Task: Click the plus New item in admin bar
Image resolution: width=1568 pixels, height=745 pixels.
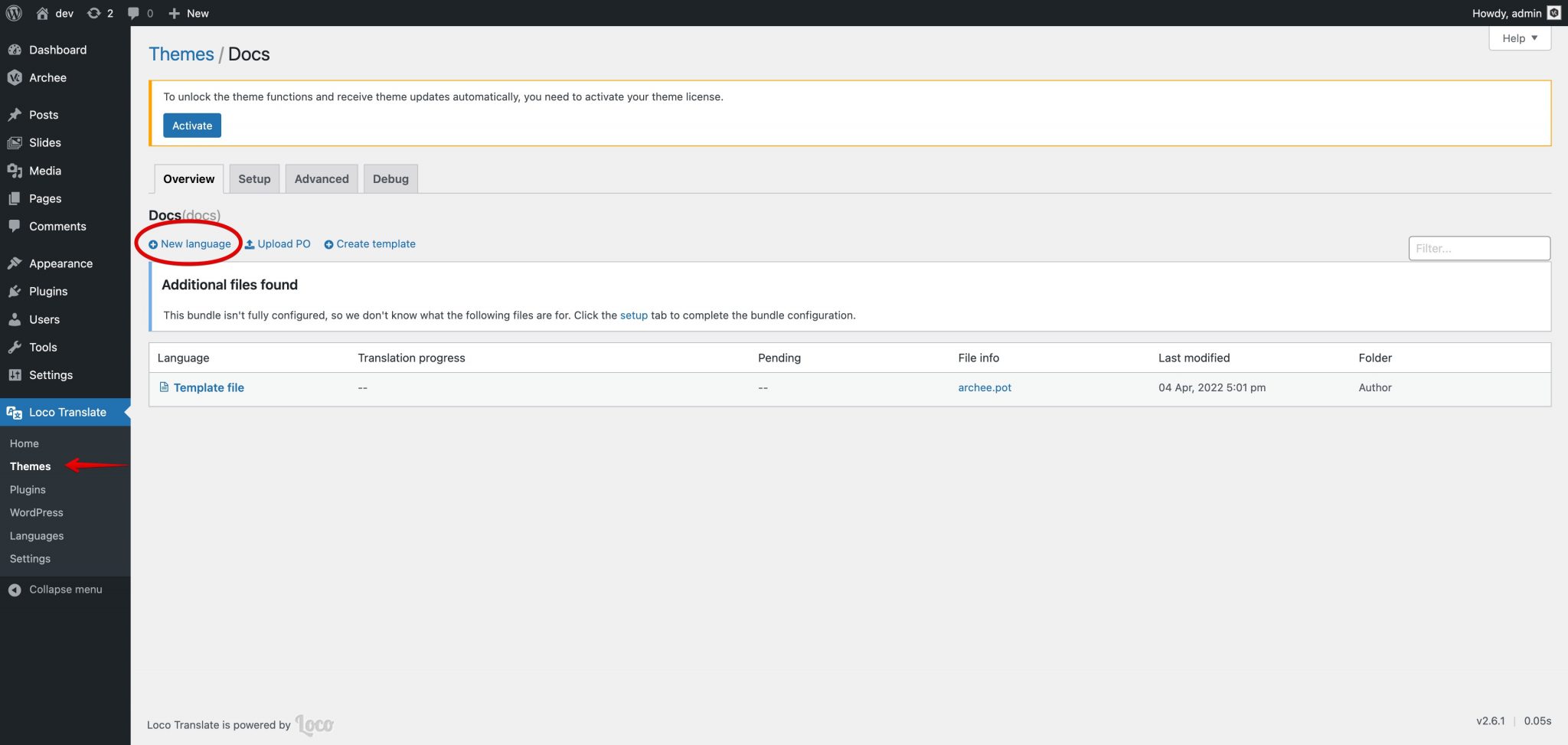Action: (188, 13)
